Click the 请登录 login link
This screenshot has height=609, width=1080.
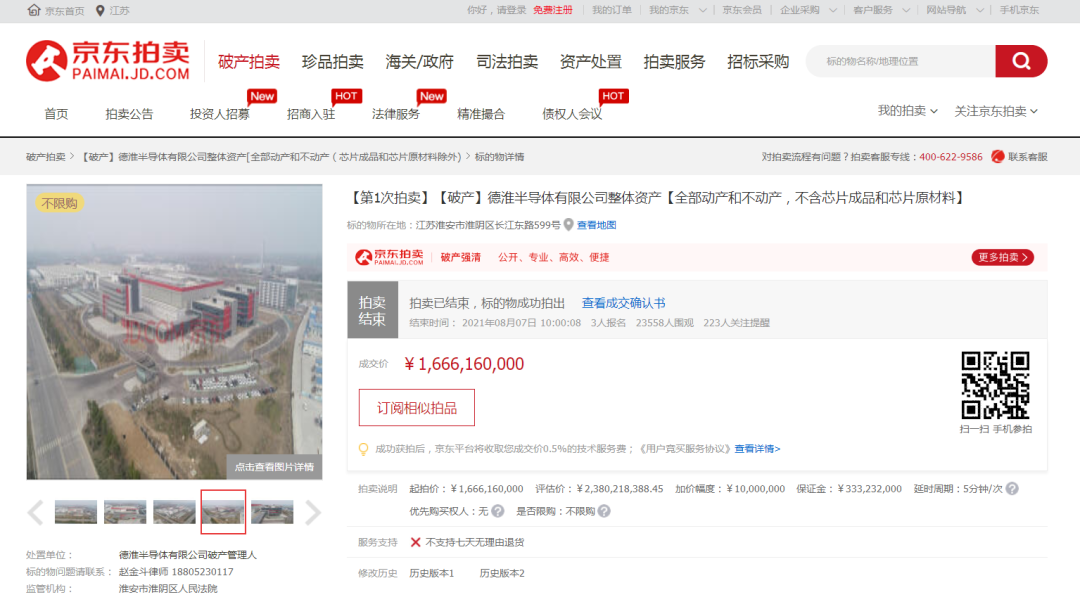coord(512,10)
